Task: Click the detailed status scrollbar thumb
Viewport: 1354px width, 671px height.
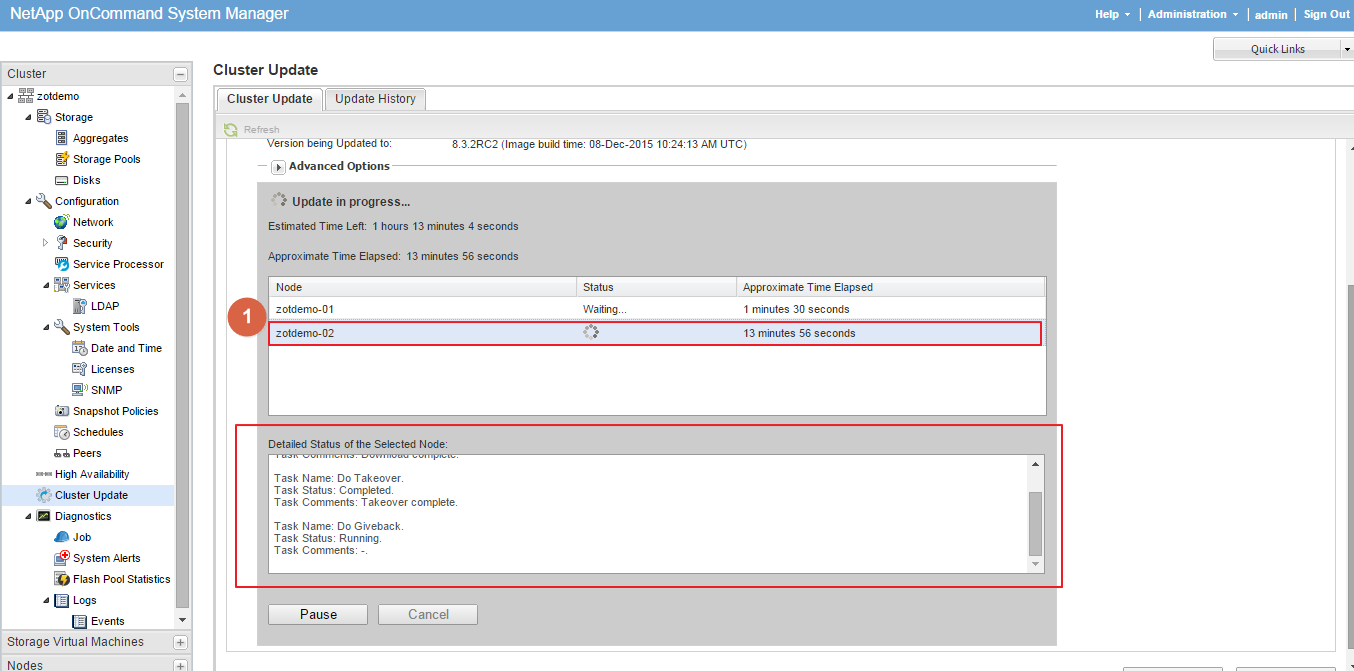Action: click(1035, 523)
